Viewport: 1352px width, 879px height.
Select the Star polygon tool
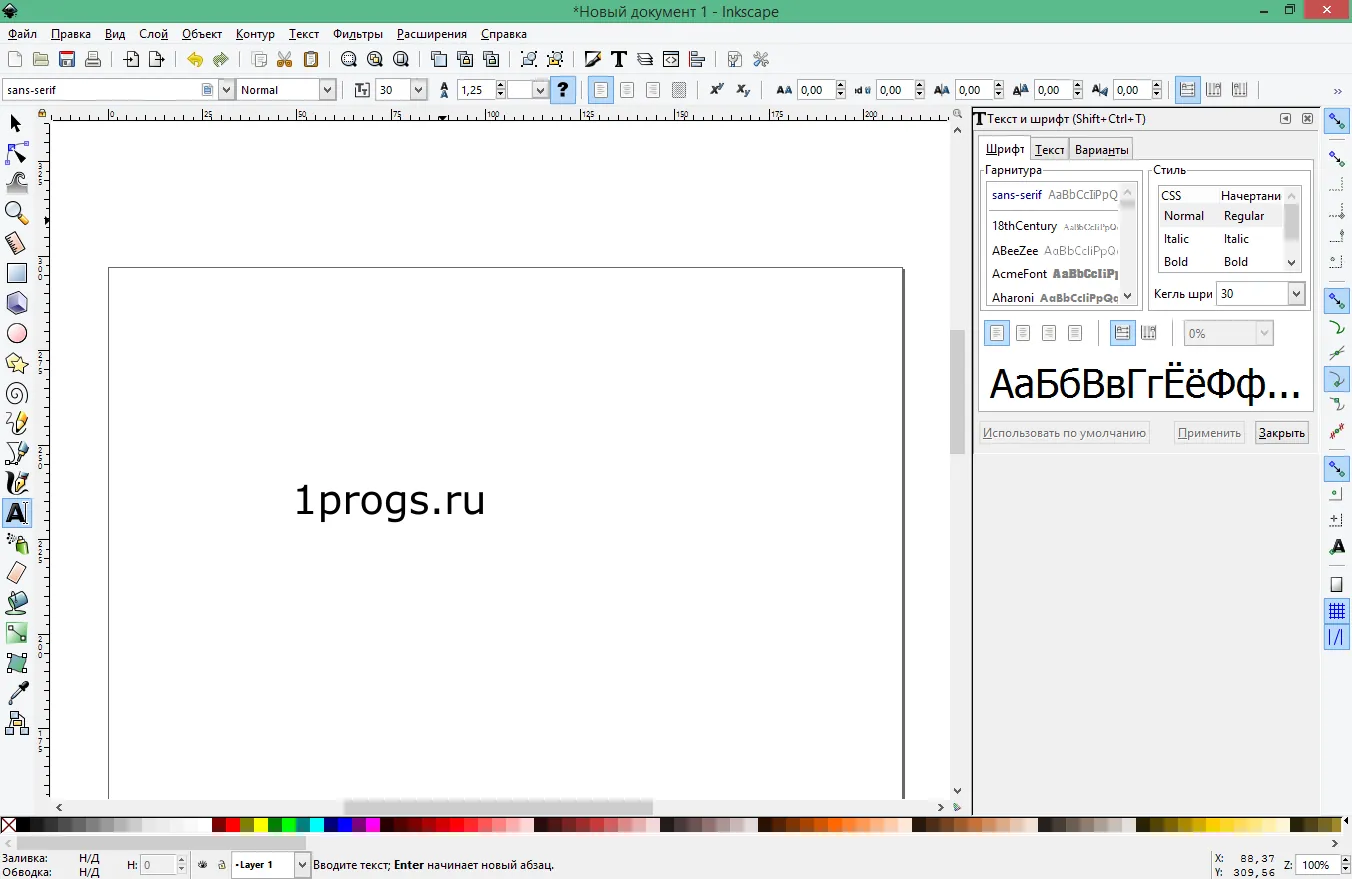16,363
